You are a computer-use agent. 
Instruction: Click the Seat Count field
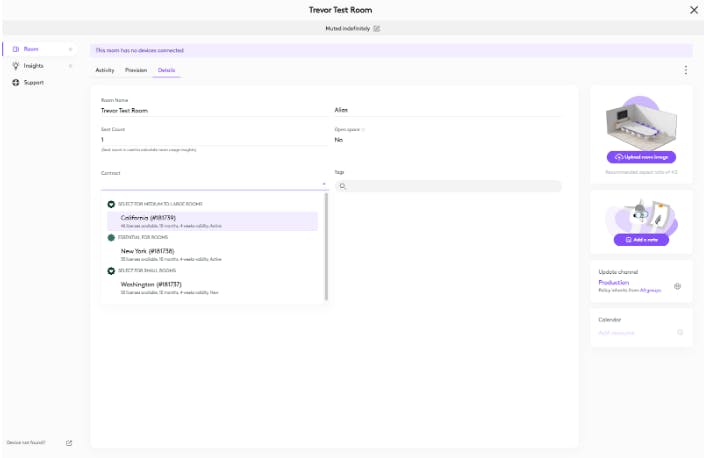(x=214, y=140)
